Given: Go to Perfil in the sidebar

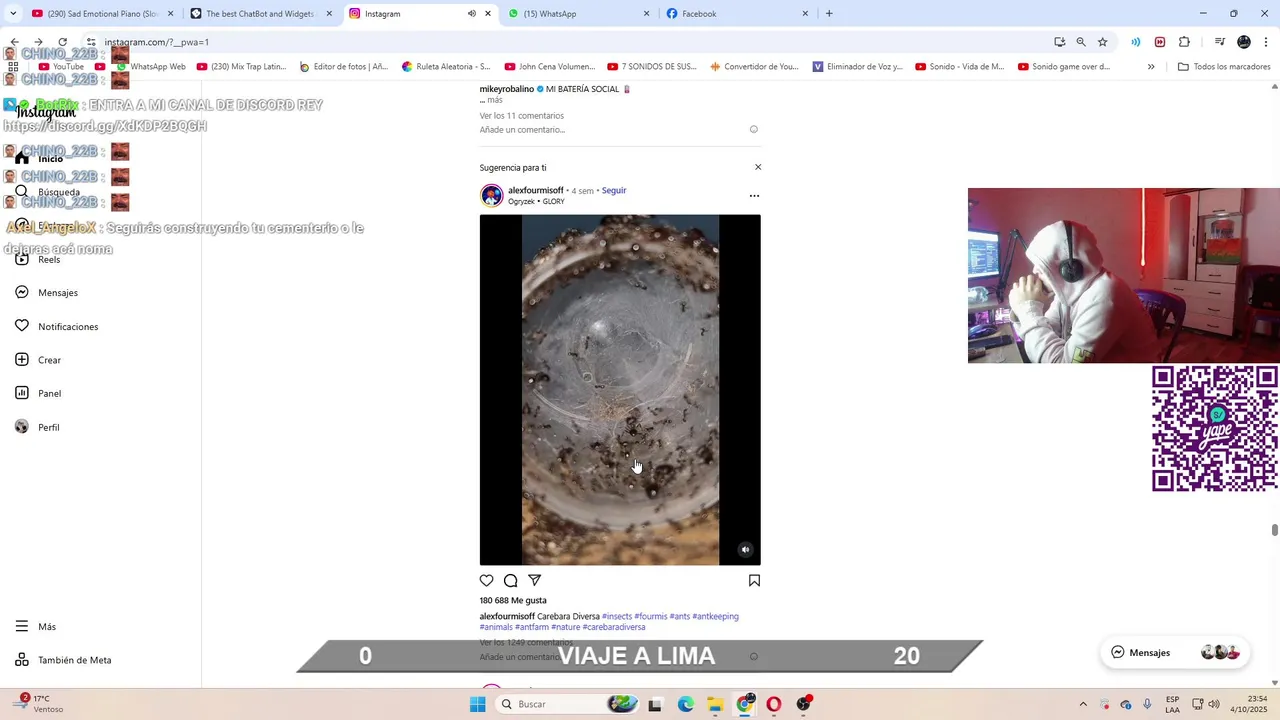Looking at the screenshot, I should [48, 427].
